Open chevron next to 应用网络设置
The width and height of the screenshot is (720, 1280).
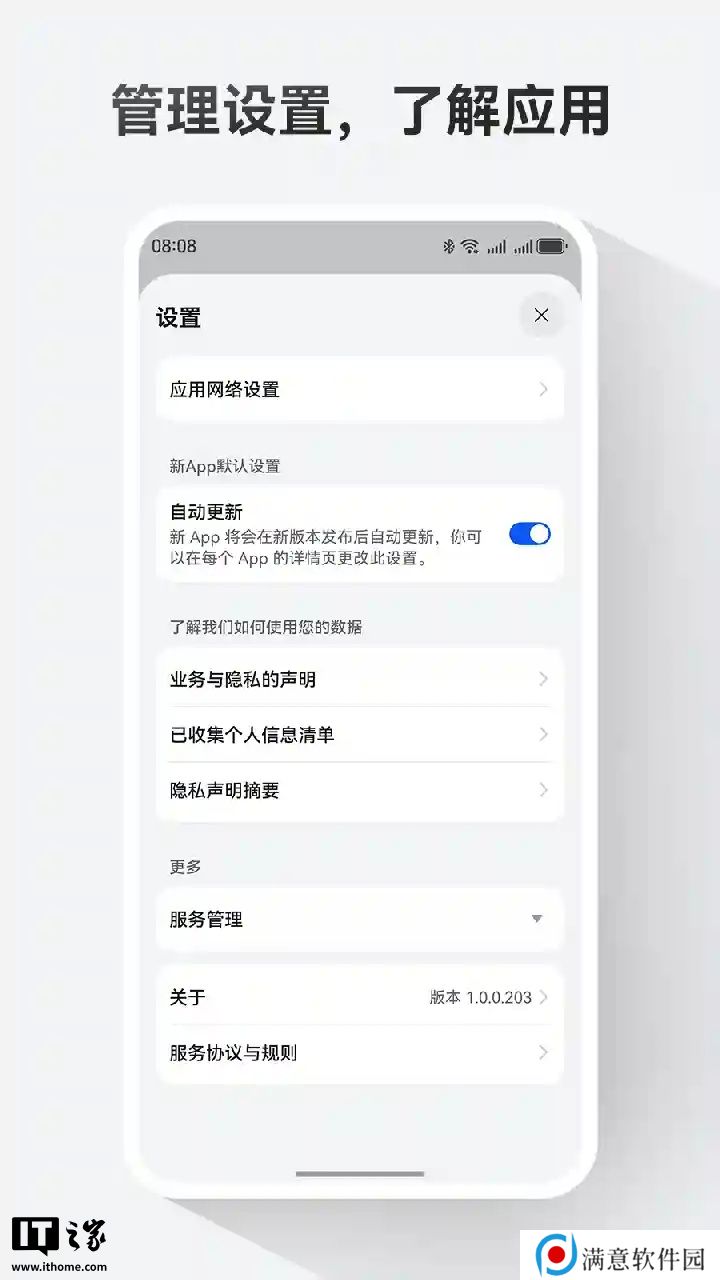[x=543, y=389]
